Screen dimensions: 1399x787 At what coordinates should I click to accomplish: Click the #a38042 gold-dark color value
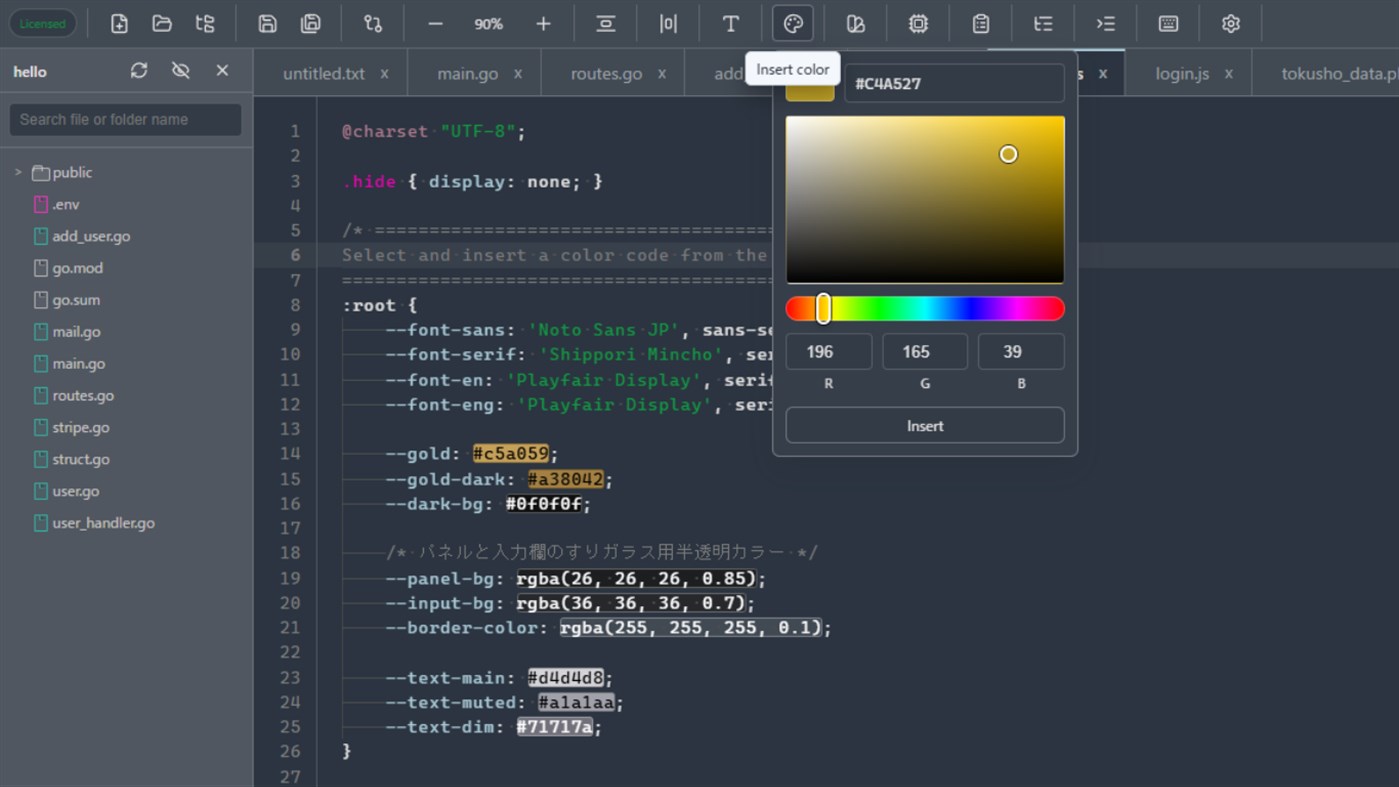pyautogui.click(x=566, y=479)
